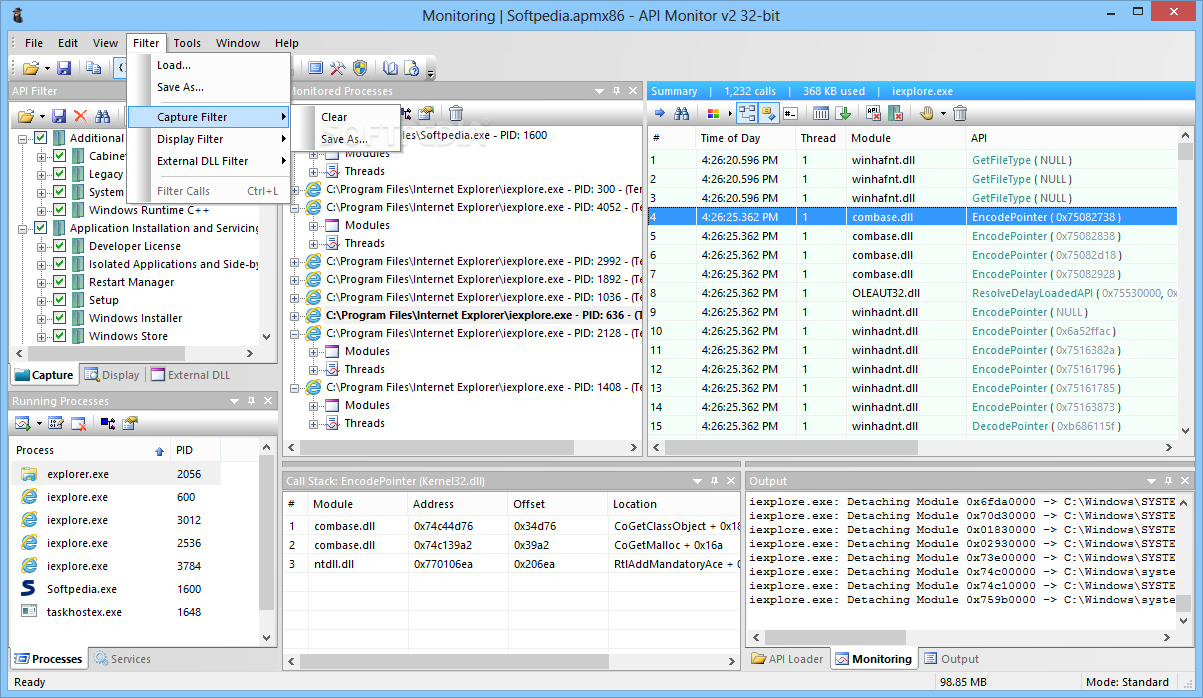Click the red X icon in API Filter toolbar
The width and height of the screenshot is (1203, 698).
point(81,116)
